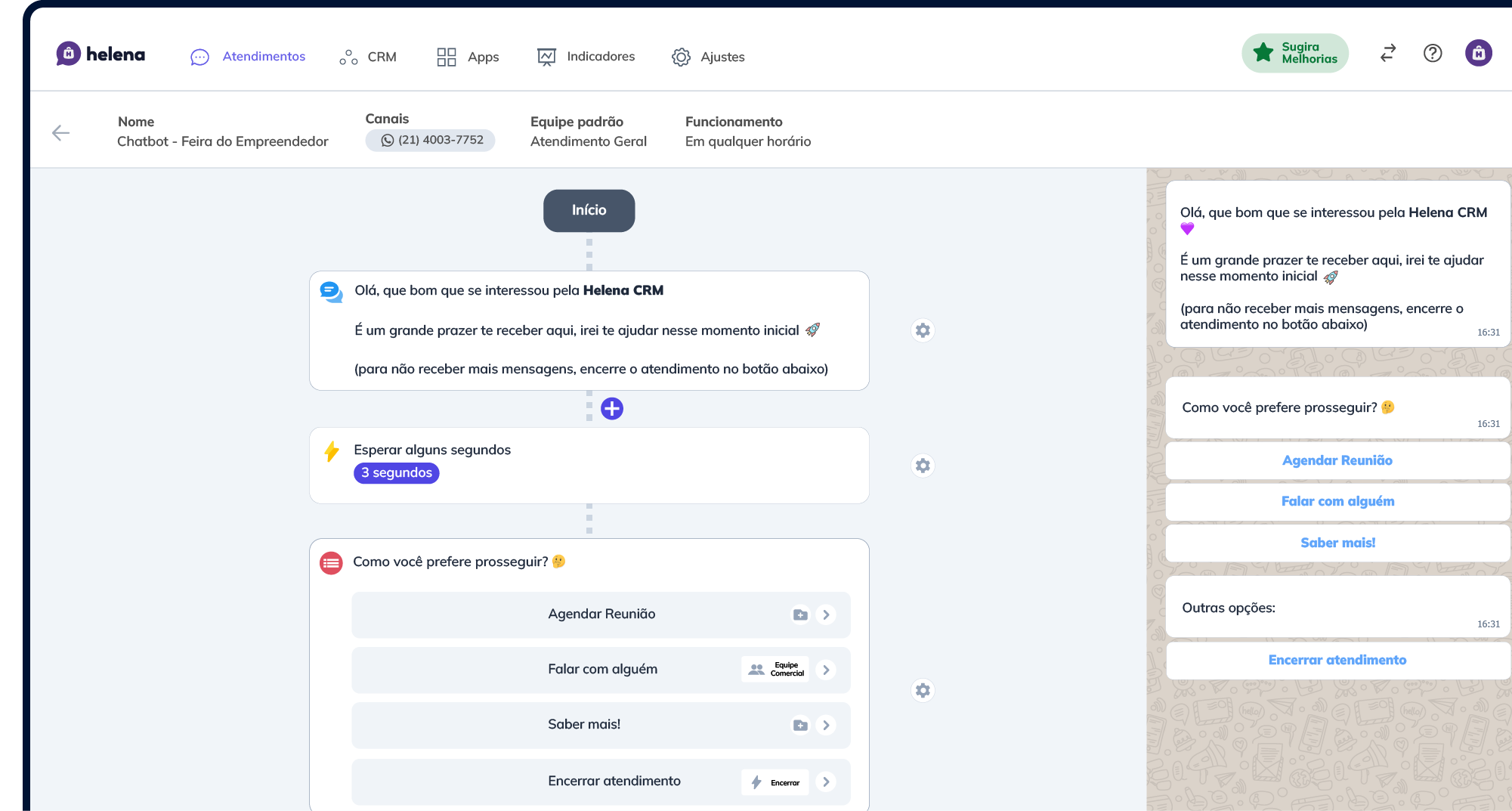Click the (21) 4003-7752 WhatsApp channel chip

(x=430, y=141)
